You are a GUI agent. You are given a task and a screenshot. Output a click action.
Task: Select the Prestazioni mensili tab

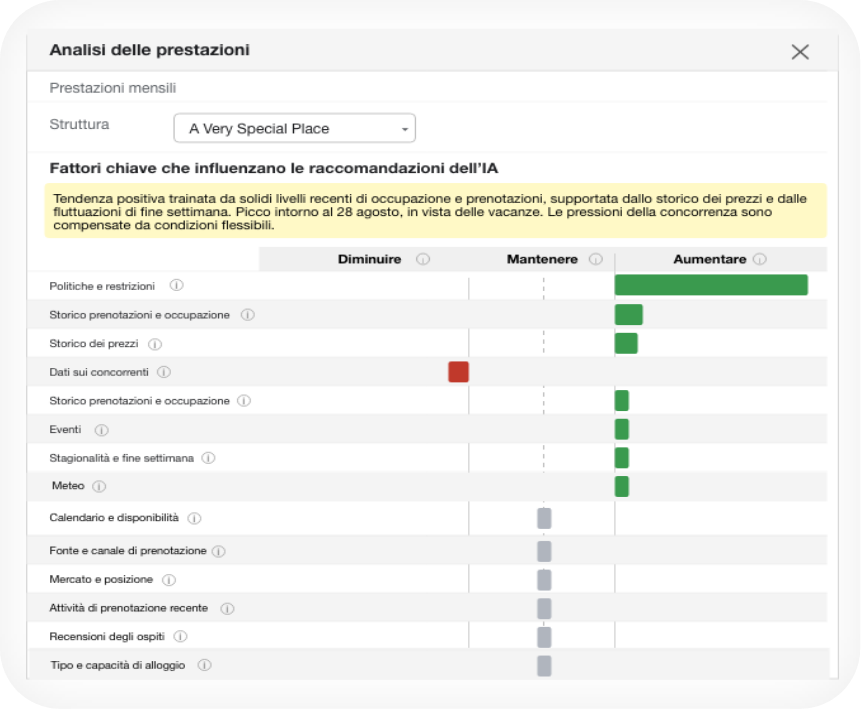coord(113,88)
